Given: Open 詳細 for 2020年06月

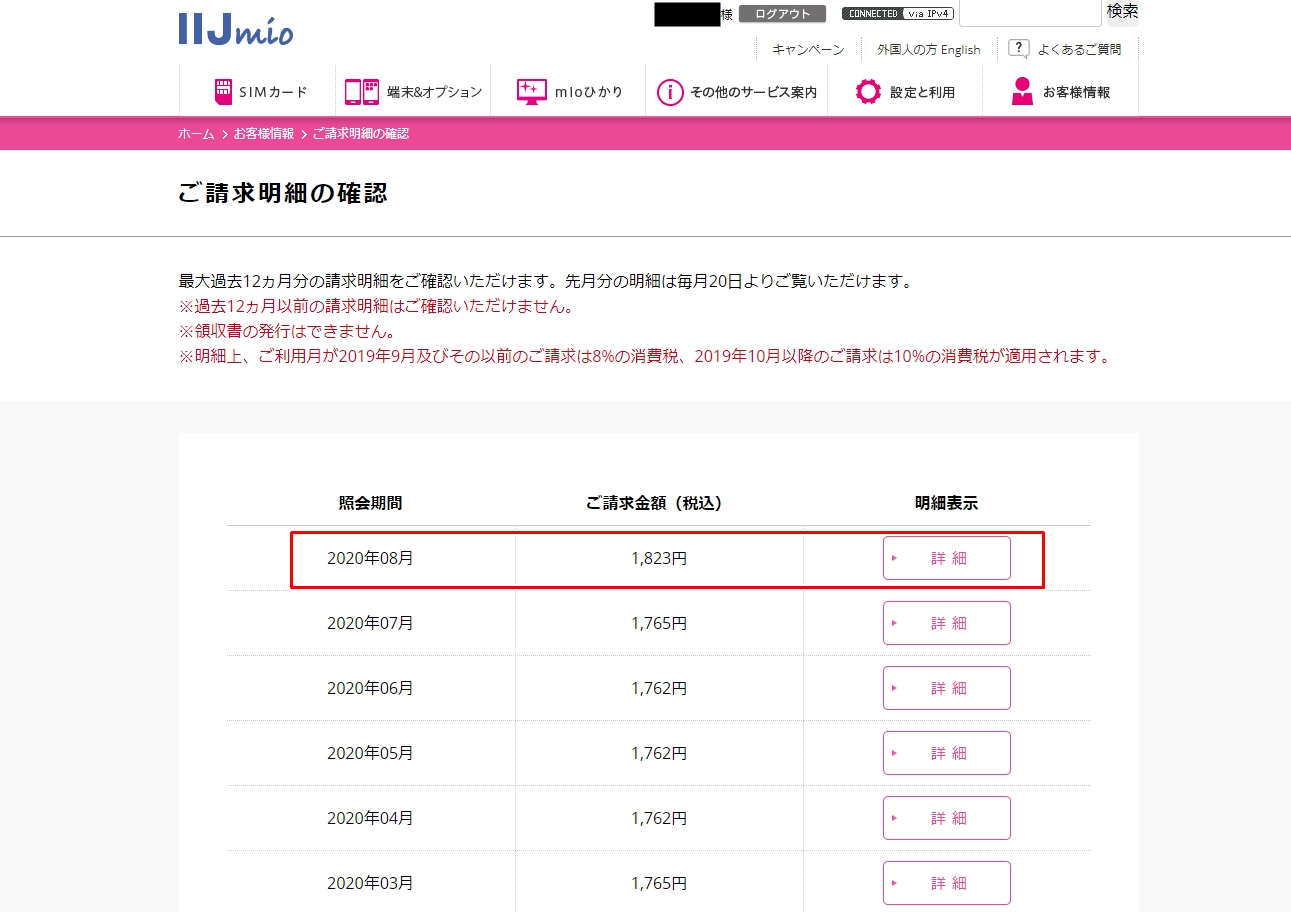Looking at the screenshot, I should coord(947,688).
